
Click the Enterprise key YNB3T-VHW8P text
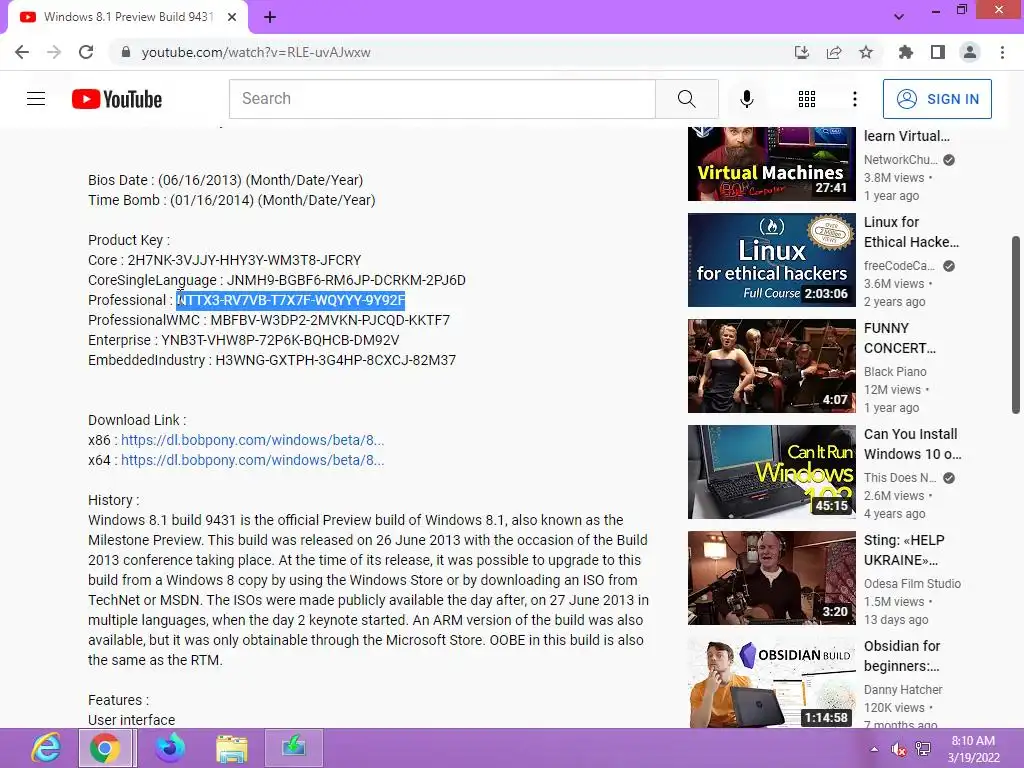pos(280,340)
